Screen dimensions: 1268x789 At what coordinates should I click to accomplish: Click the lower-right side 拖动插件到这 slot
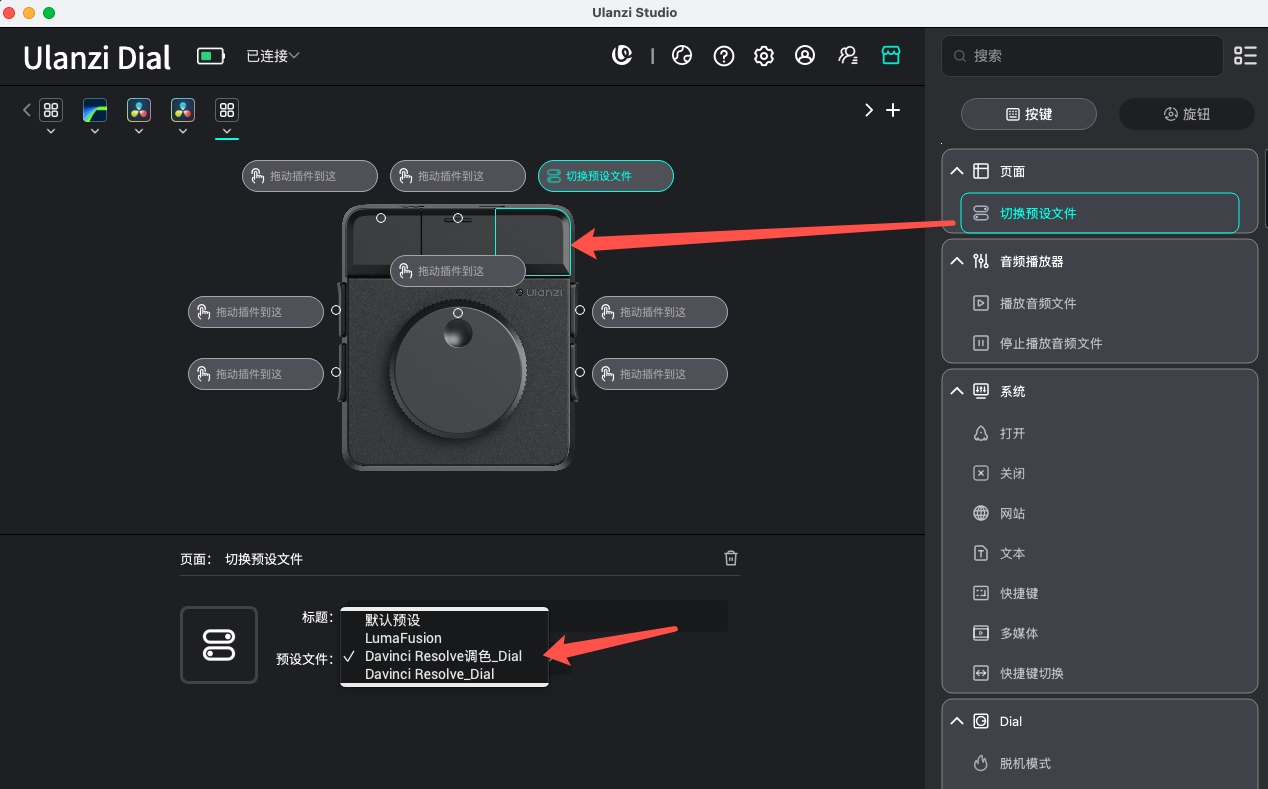pos(660,374)
